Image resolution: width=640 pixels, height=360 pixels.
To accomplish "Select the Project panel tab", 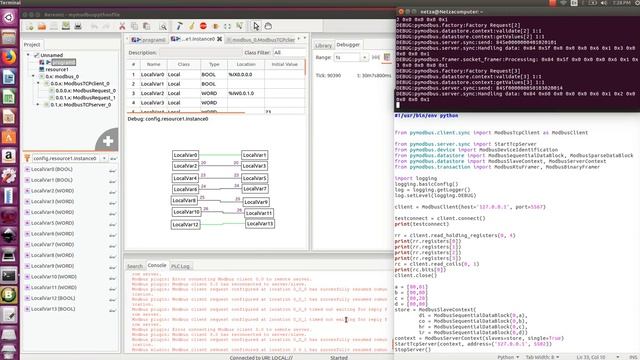I will (x=32, y=44).
